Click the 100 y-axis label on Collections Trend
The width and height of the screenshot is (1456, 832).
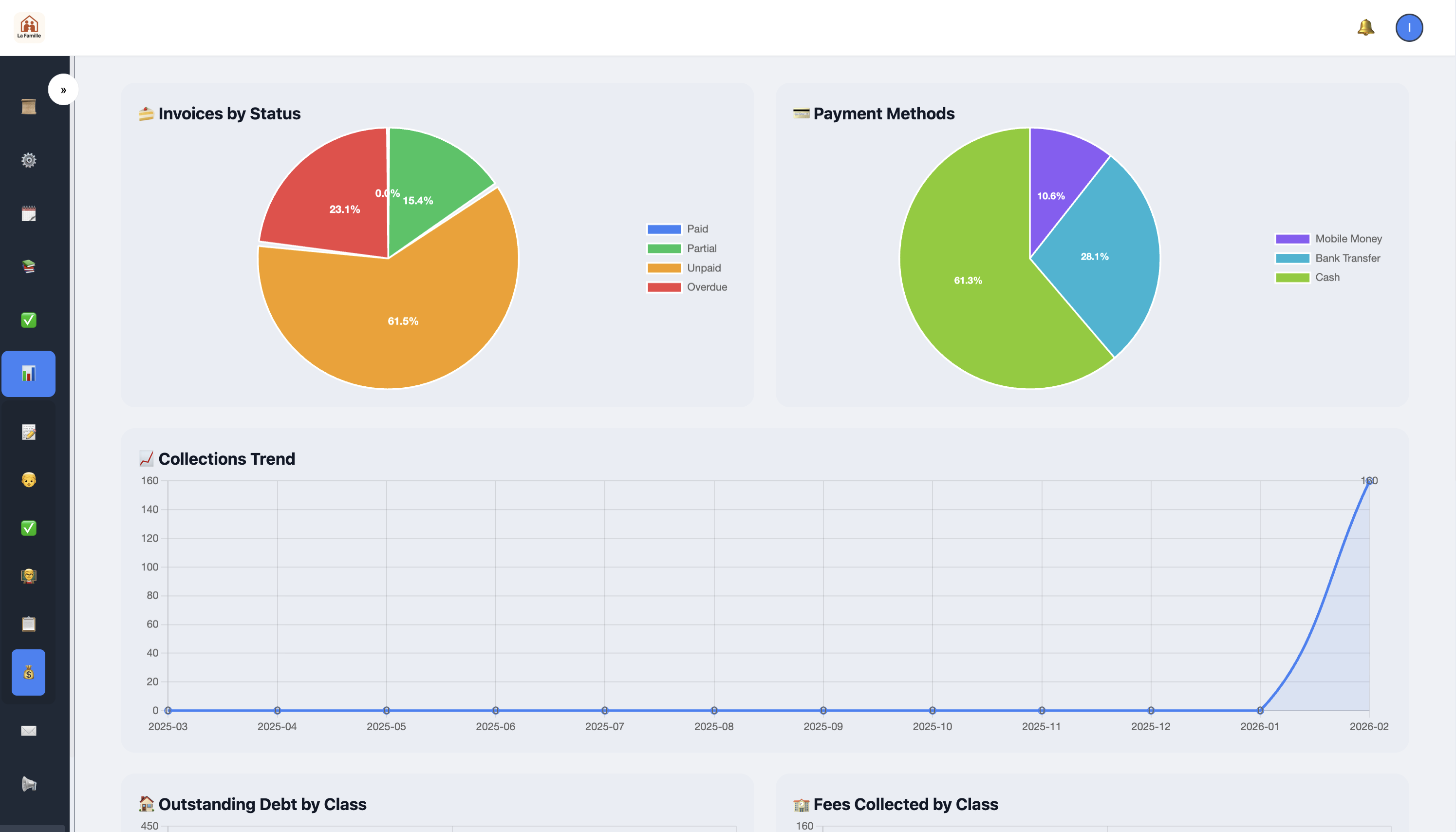149,567
